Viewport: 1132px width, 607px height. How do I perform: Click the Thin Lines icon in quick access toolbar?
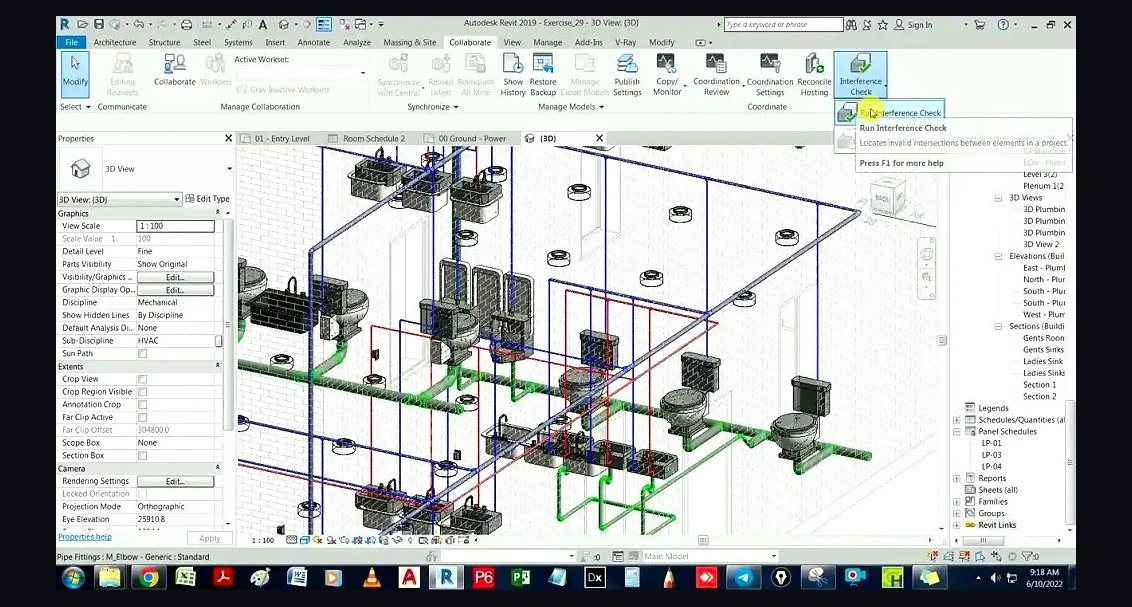323,25
